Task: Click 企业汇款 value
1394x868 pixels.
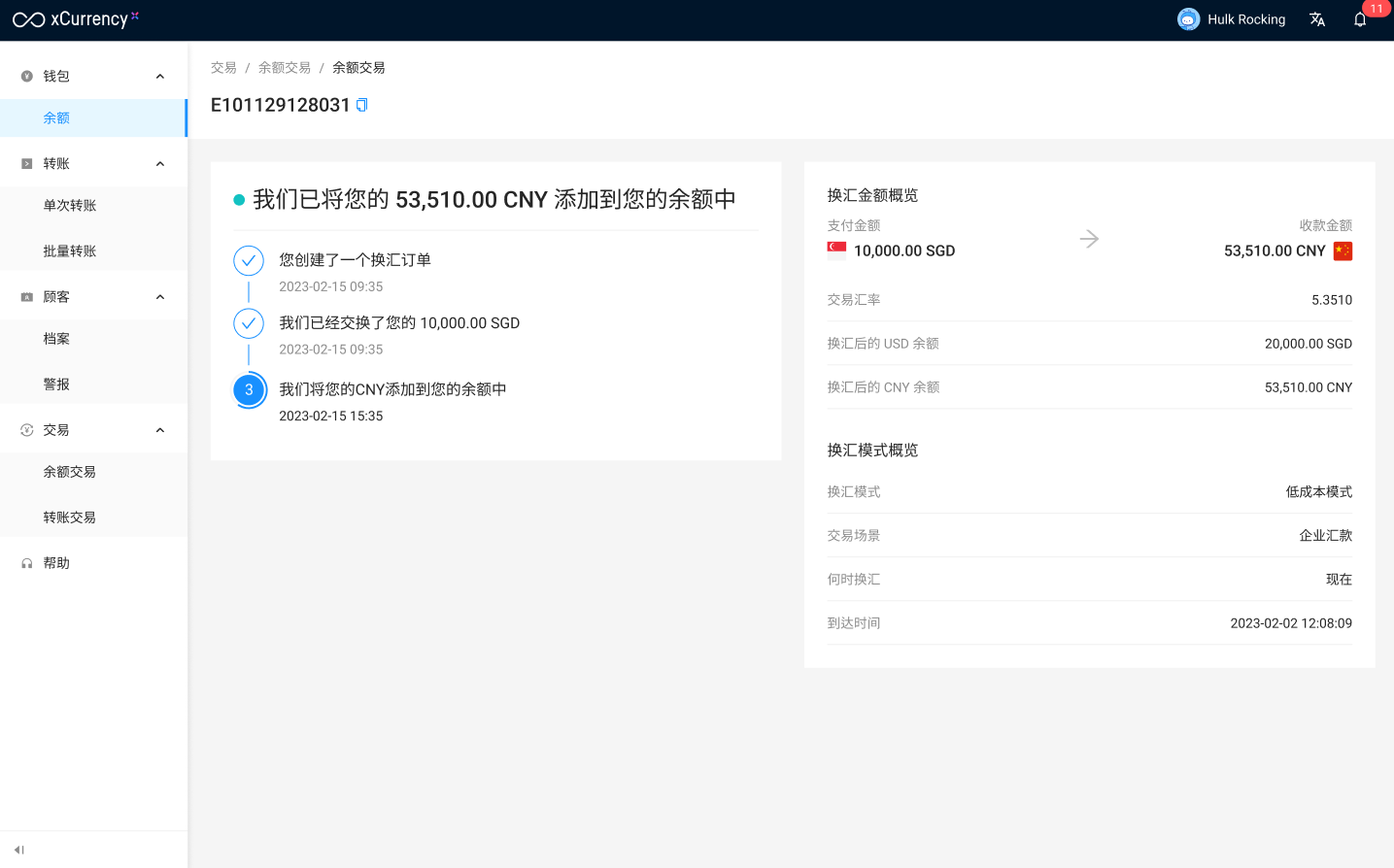Action: tap(1326, 536)
